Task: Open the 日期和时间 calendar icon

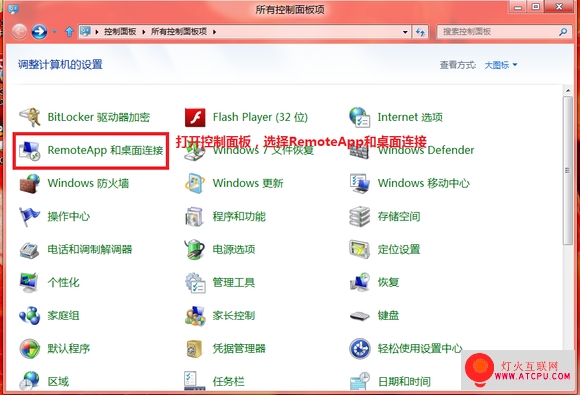Action: pyautogui.click(x=360, y=381)
